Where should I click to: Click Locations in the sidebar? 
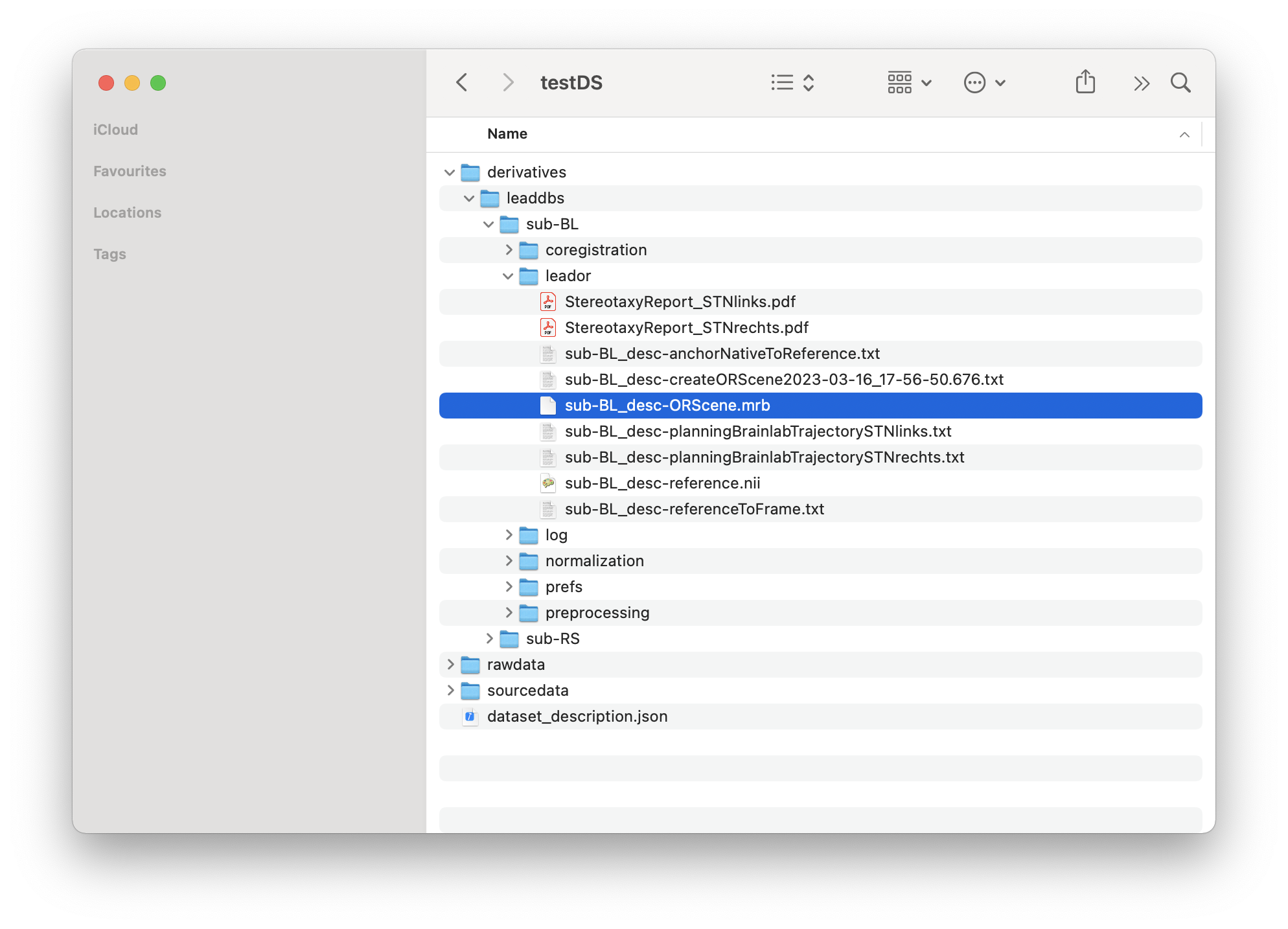[x=127, y=212]
